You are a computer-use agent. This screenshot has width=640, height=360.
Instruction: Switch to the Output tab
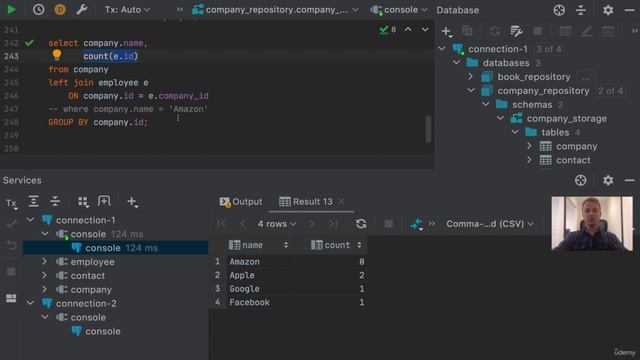(241, 202)
